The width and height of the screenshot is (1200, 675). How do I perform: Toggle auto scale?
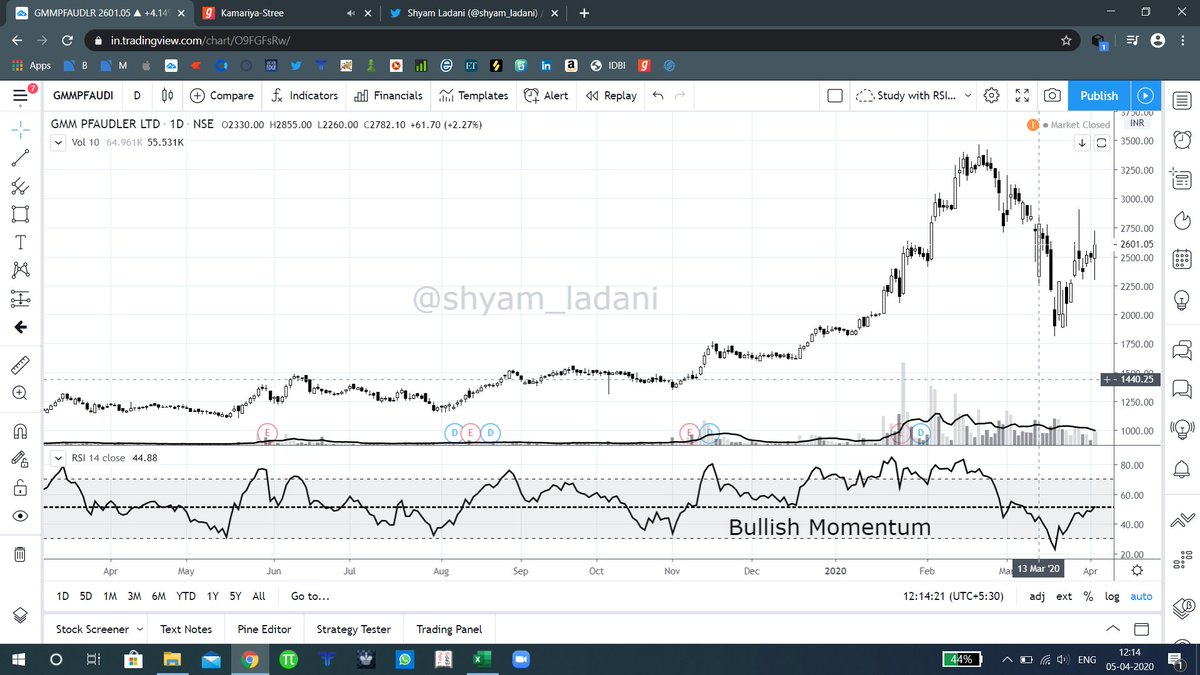1141,596
